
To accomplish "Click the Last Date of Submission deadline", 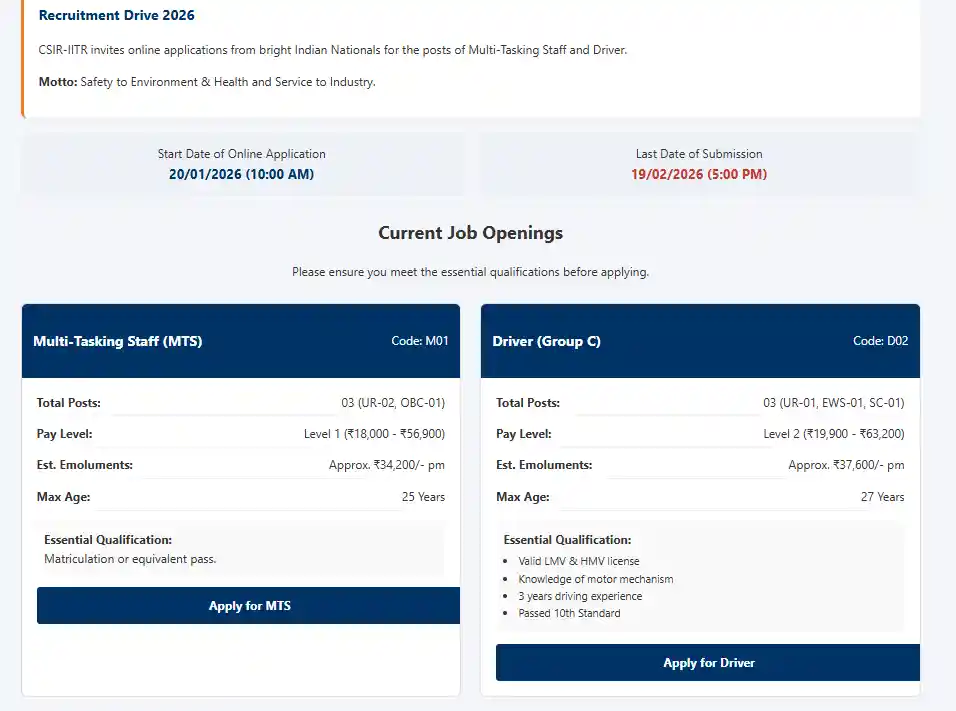I will [x=698, y=174].
